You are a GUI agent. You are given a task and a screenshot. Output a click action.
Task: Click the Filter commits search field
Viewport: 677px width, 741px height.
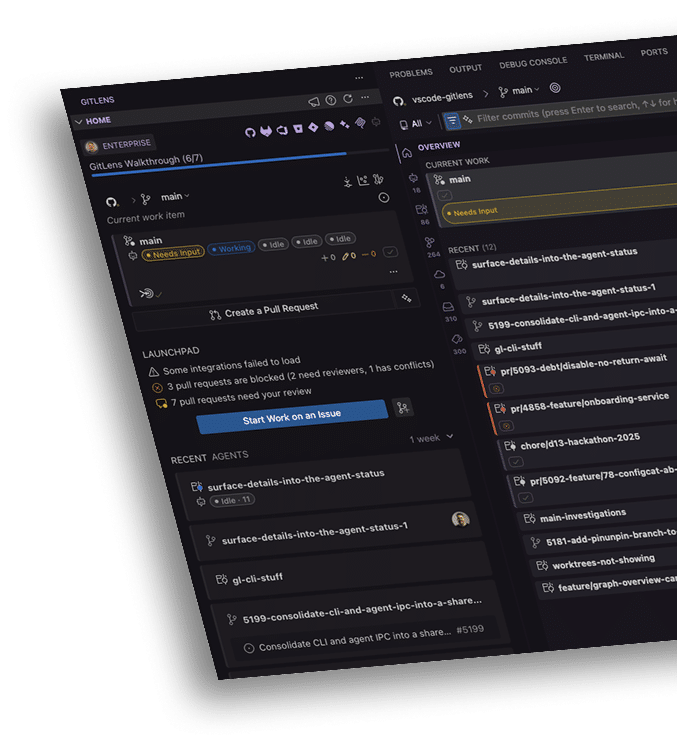tap(576, 110)
